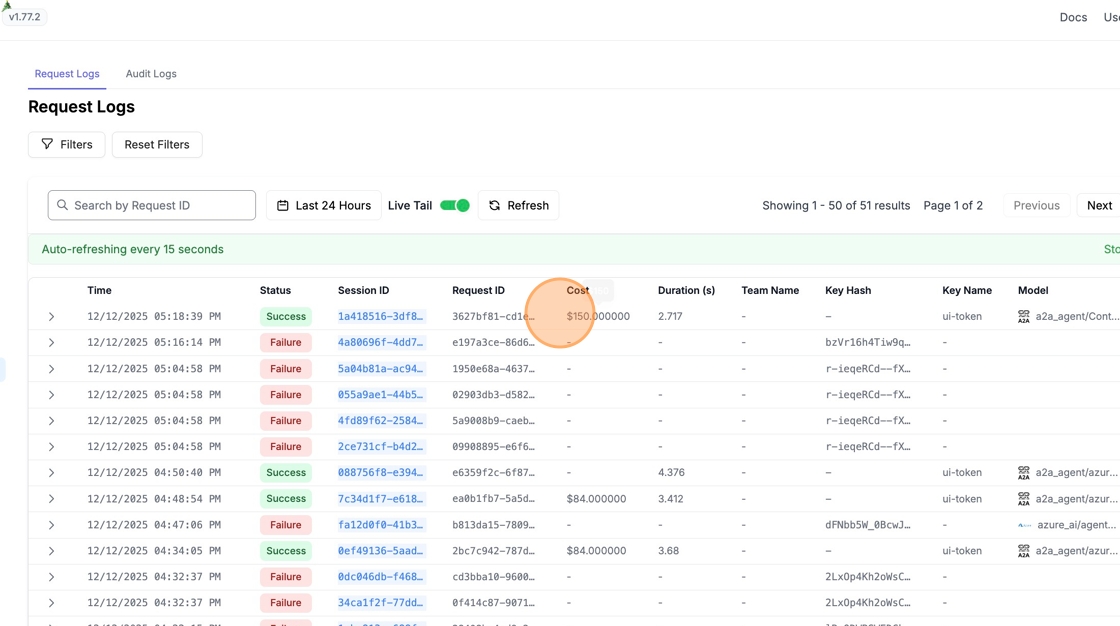
Task: Open session link 4fd89f62-2584
Action: (x=381, y=420)
